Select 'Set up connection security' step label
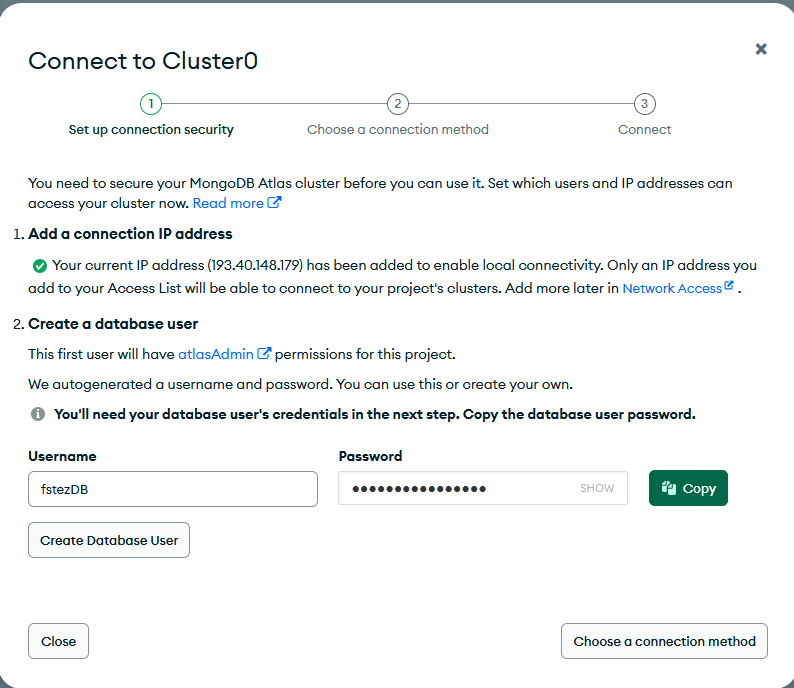Screen dimensions: 794x688 [x=151, y=130]
